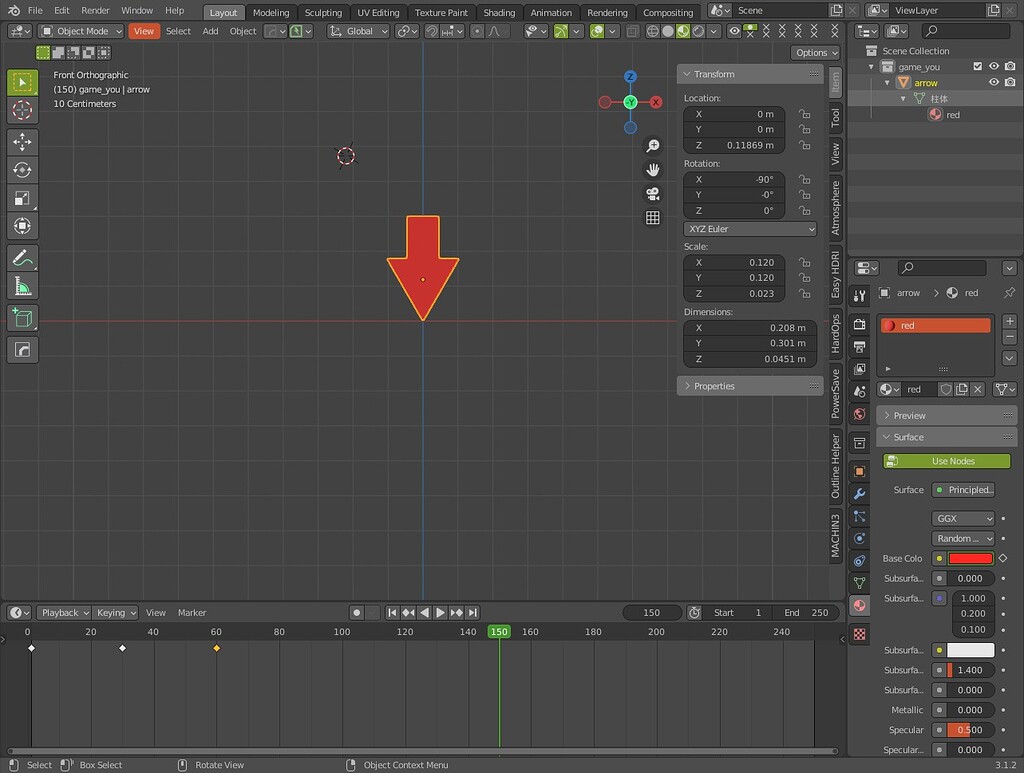Select the keyframe at frame 60
This screenshot has width=1024, height=773.
(x=216, y=648)
